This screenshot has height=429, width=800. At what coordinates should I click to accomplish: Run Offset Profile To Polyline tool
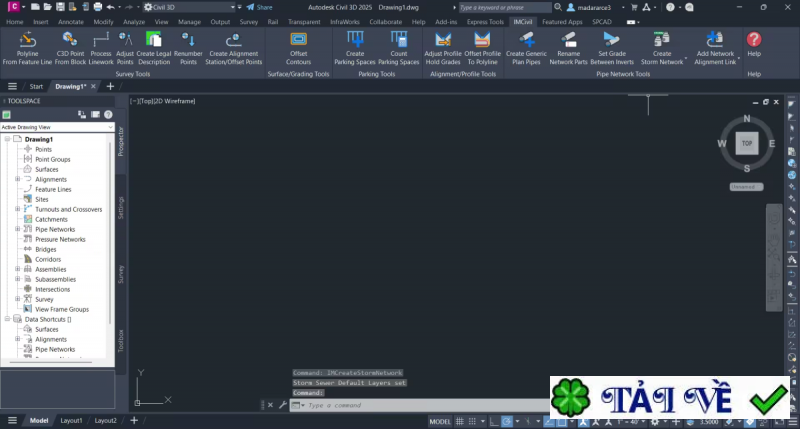pyautogui.click(x=482, y=48)
